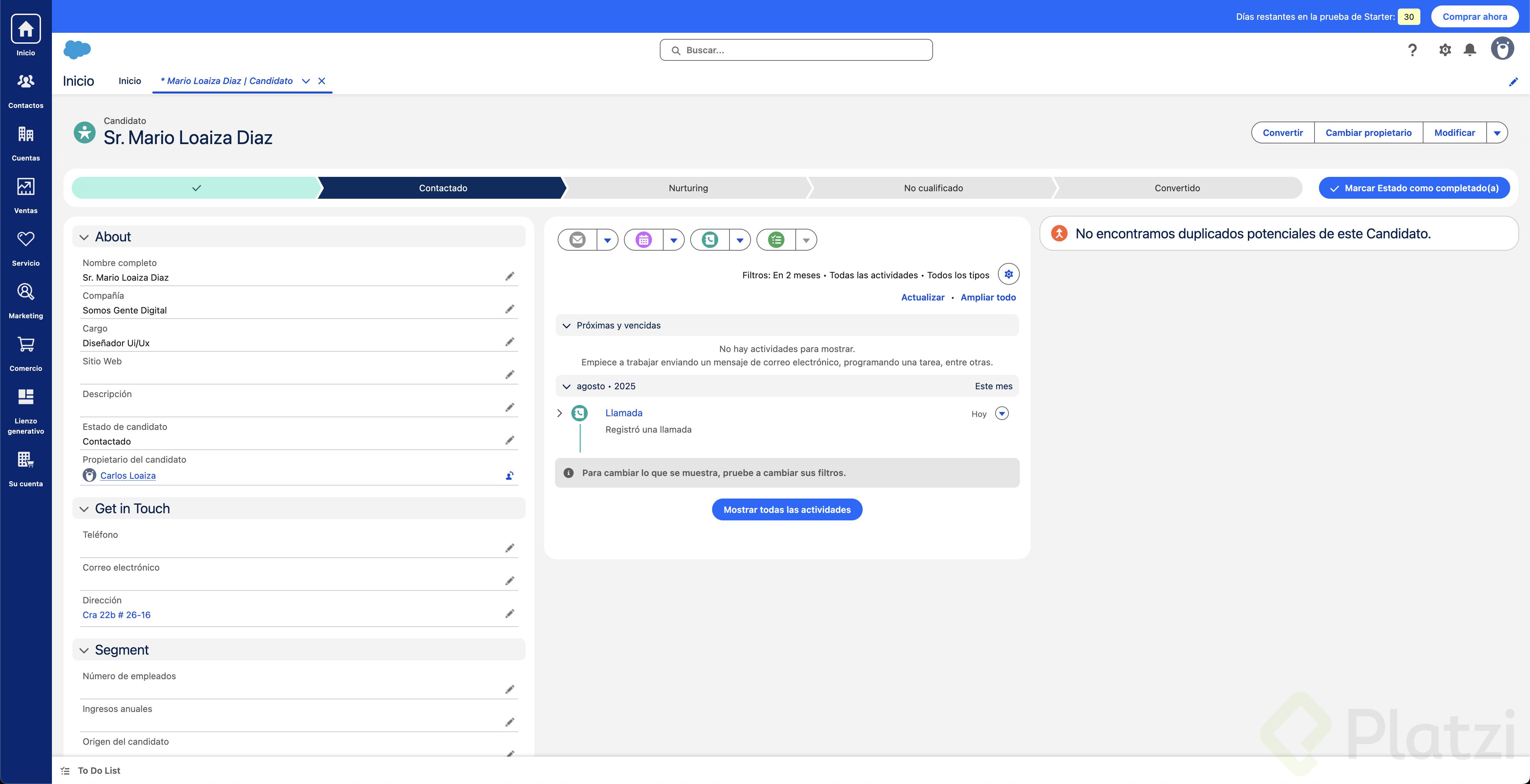Collapse the Get in Touch section
The image size is (1530, 784).
click(84, 509)
